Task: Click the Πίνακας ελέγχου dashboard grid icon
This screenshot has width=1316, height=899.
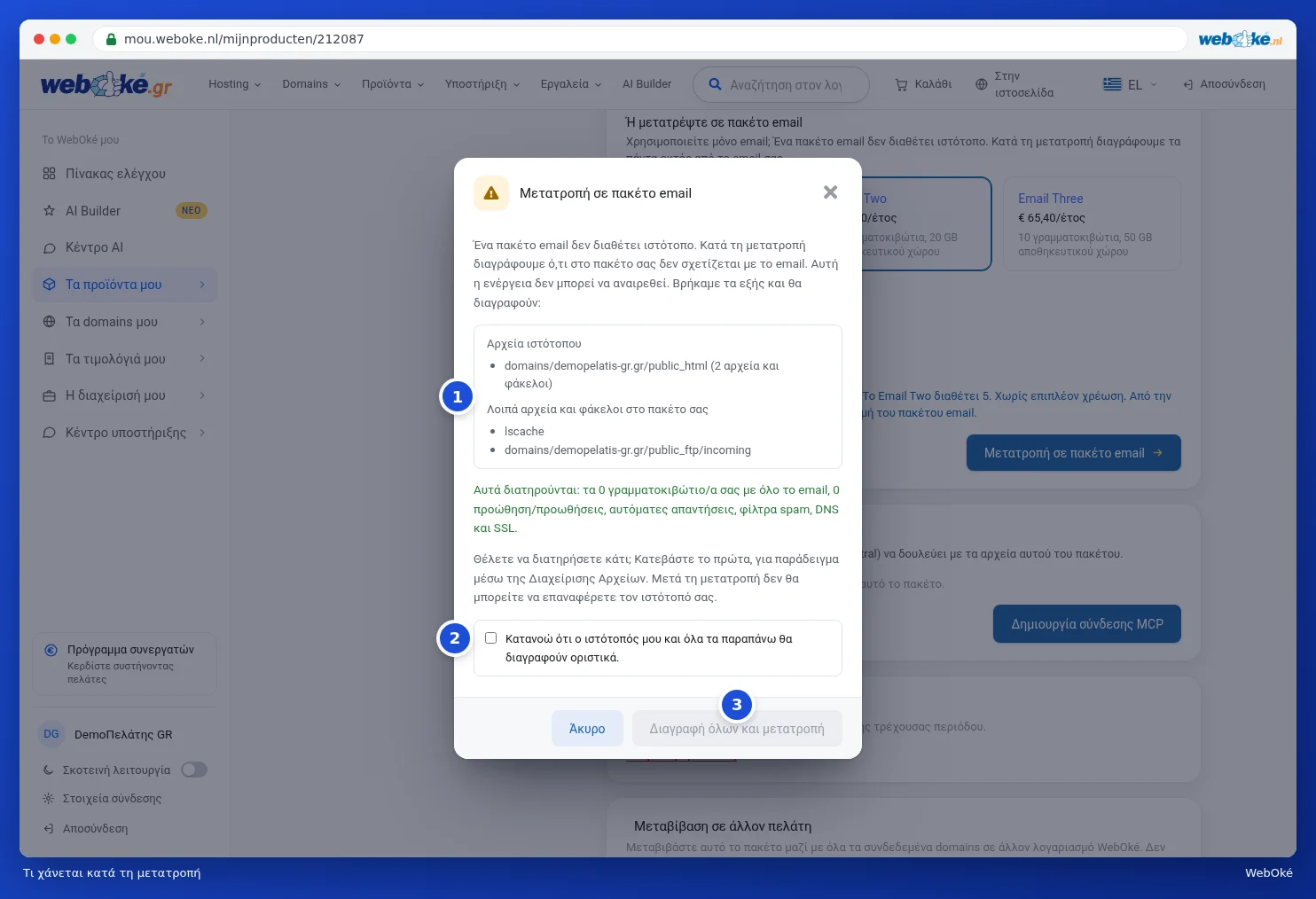Action: coord(49,174)
